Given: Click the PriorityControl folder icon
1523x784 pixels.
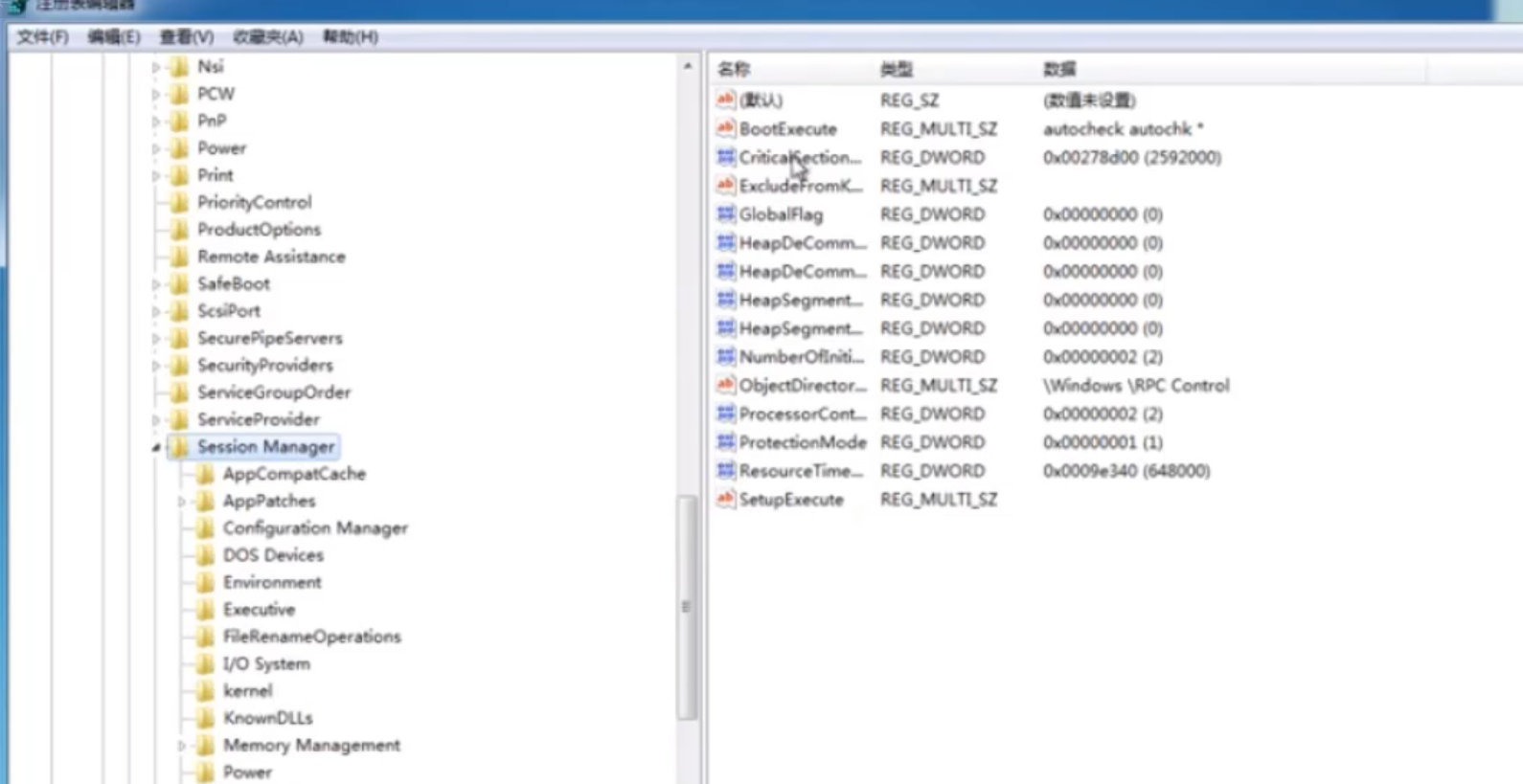Looking at the screenshot, I should point(179,202).
